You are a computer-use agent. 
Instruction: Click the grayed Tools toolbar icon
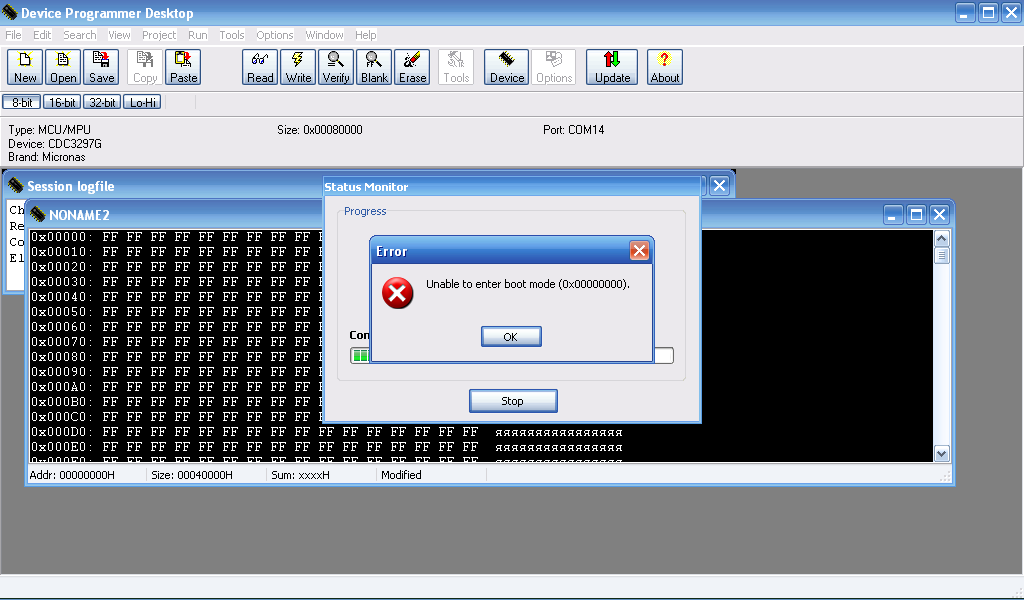(x=456, y=67)
